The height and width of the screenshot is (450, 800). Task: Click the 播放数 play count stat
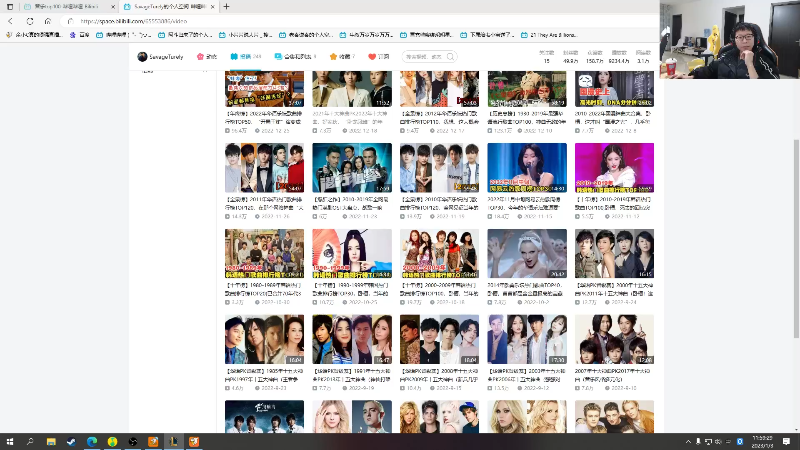point(619,57)
